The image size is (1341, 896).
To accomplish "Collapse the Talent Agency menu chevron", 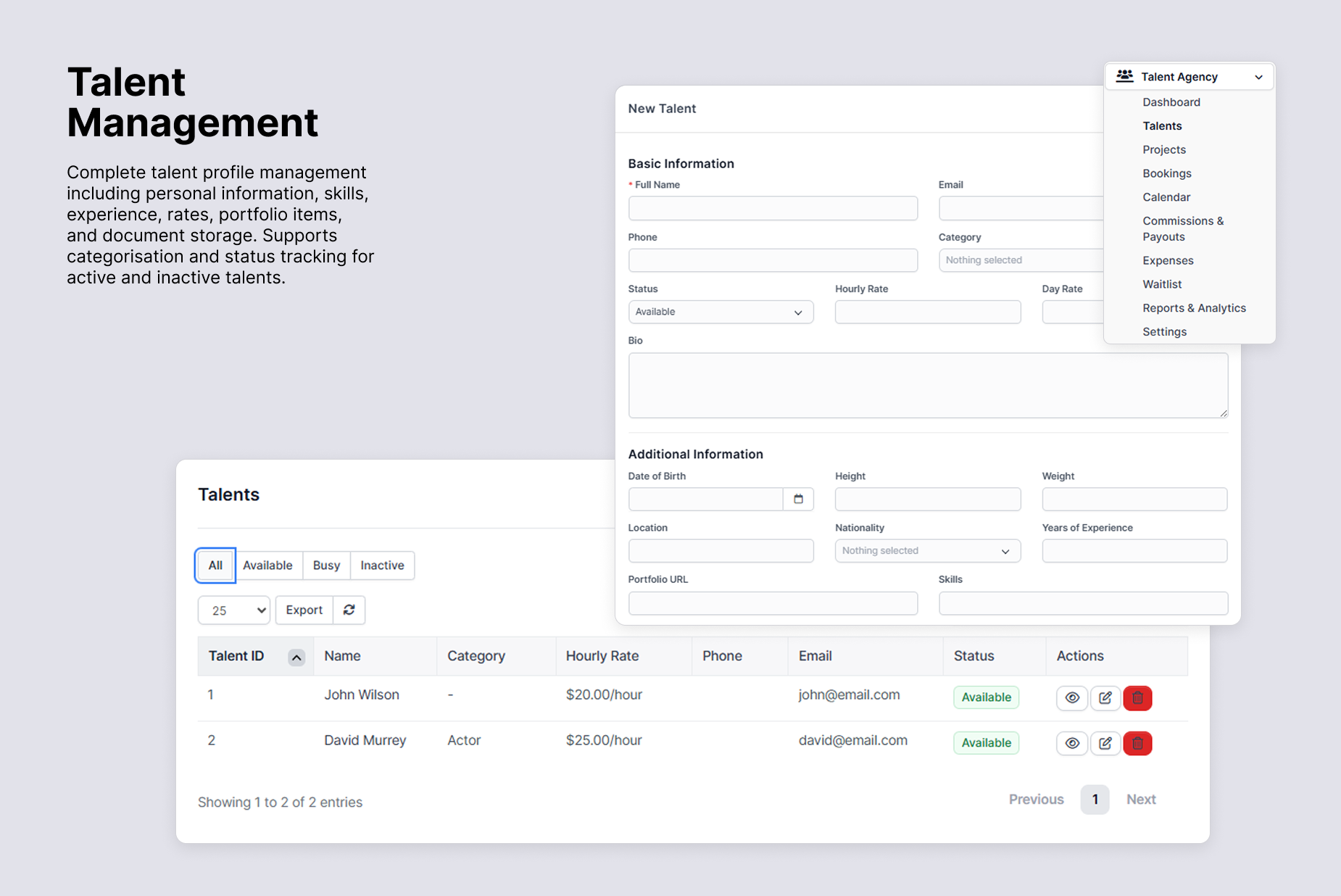I will tap(1258, 77).
